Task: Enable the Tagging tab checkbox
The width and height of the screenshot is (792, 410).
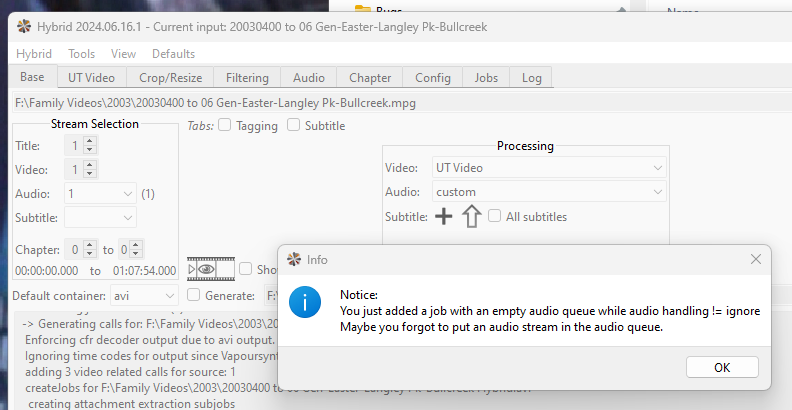Action: tap(225, 126)
